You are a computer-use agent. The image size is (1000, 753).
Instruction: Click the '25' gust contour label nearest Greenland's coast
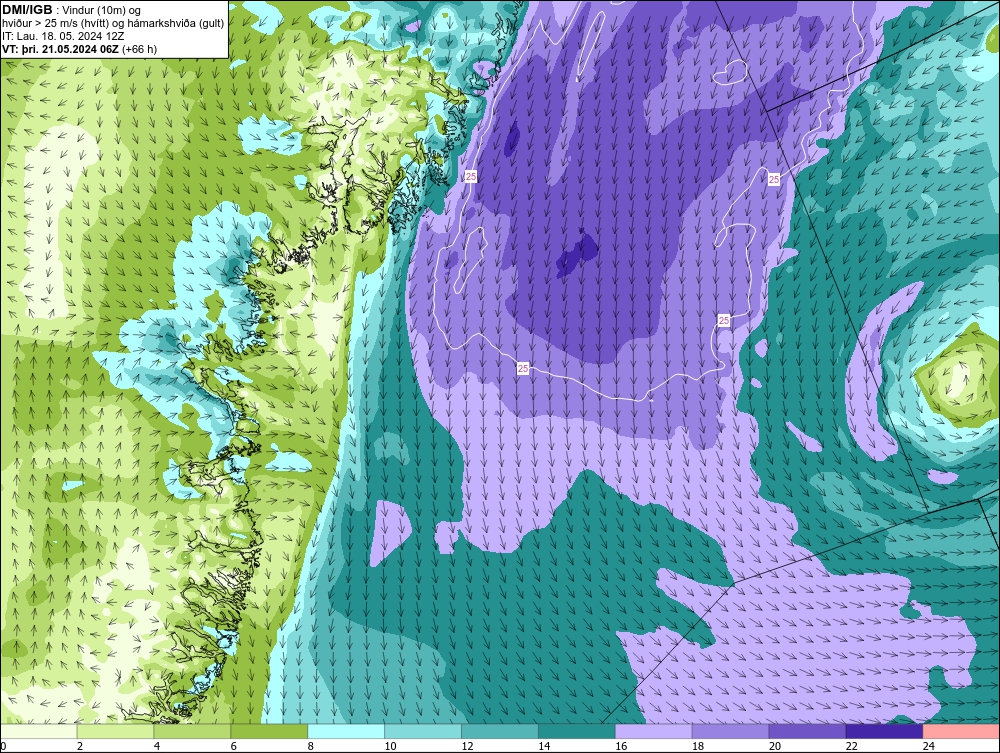pyautogui.click(x=471, y=177)
